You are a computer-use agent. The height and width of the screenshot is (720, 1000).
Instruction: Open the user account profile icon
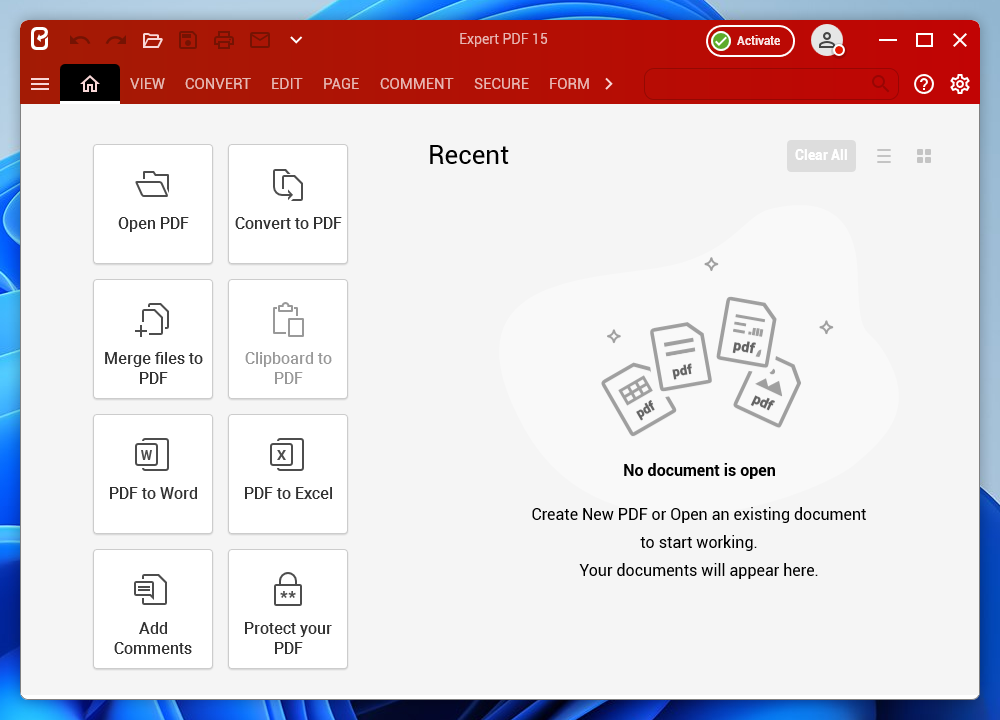[x=827, y=40]
